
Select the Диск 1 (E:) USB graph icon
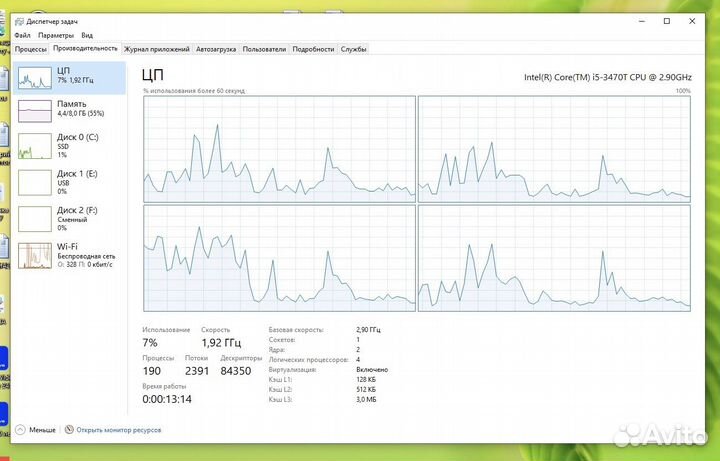pyautogui.click(x=35, y=182)
